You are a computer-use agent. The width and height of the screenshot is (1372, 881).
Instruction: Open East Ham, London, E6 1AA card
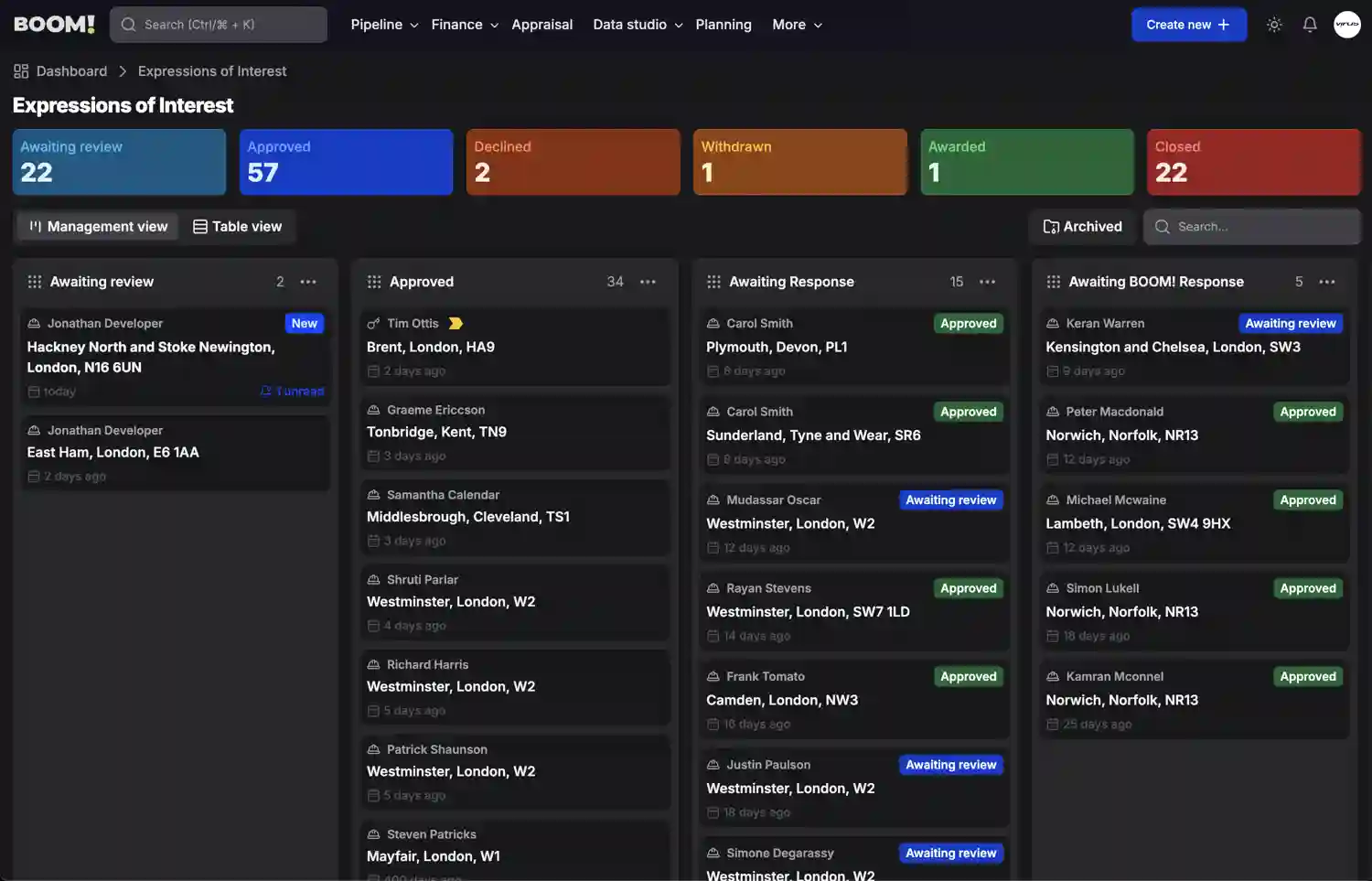(176, 453)
